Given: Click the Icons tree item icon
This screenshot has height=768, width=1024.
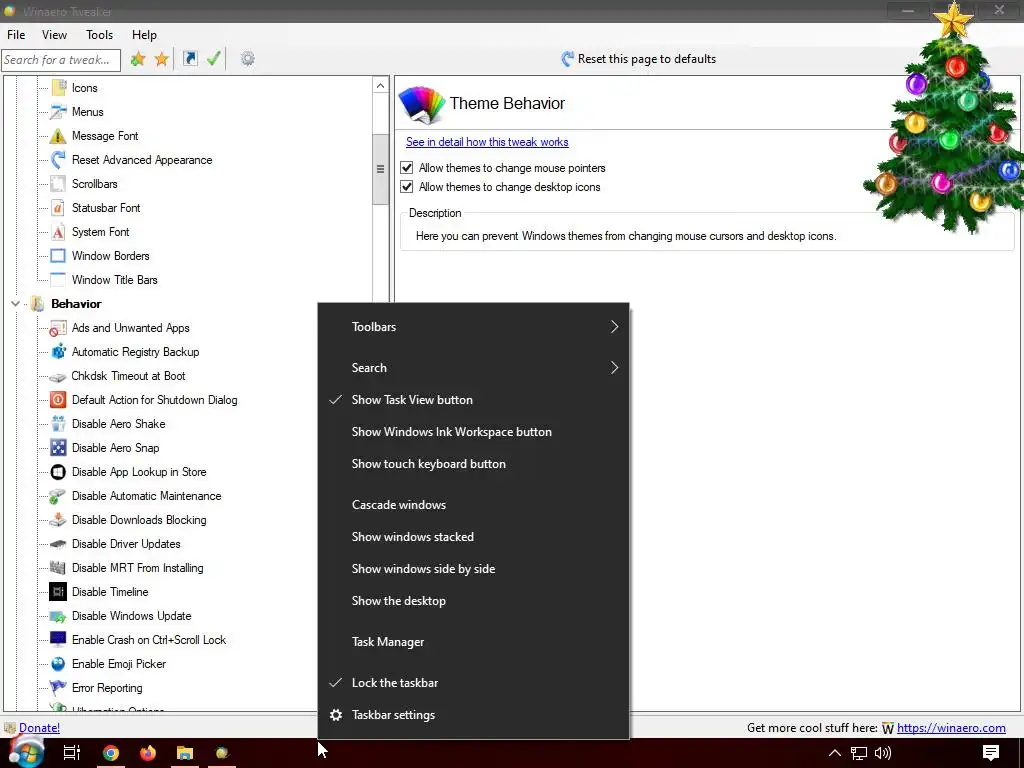Looking at the screenshot, I should coord(58,88).
